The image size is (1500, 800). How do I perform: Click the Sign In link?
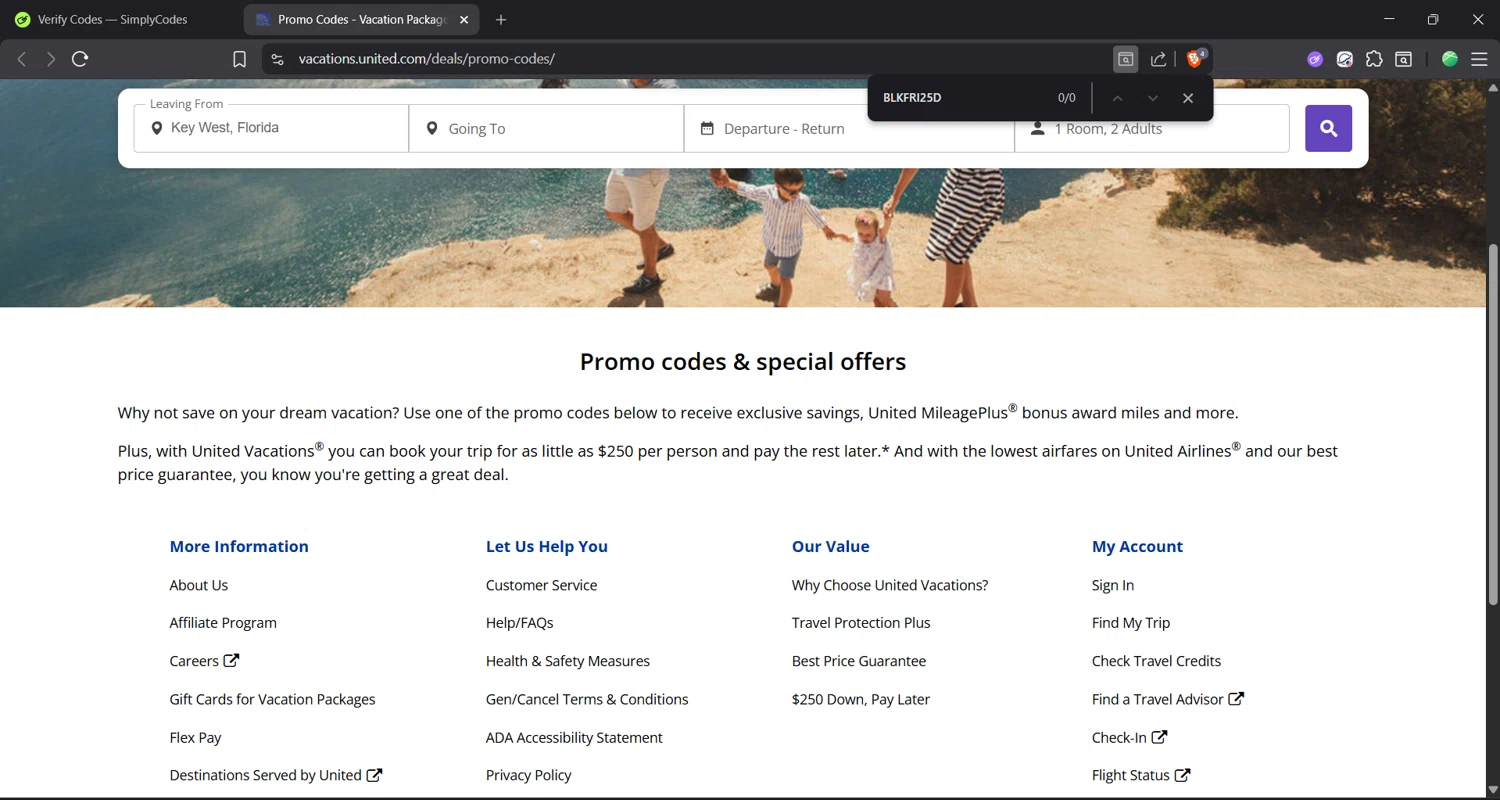pyautogui.click(x=1113, y=585)
